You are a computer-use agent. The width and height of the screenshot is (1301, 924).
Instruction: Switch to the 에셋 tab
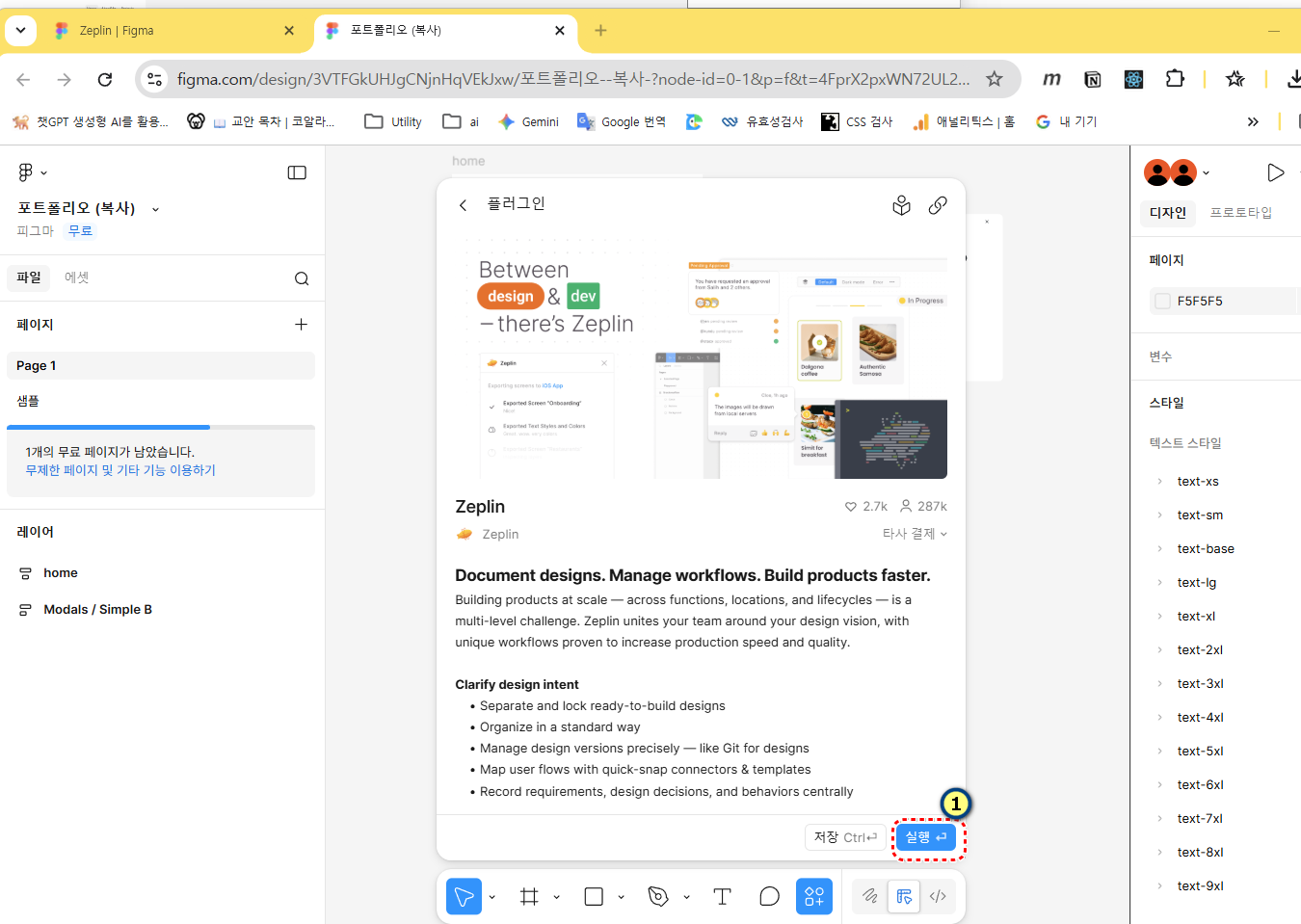tap(76, 277)
